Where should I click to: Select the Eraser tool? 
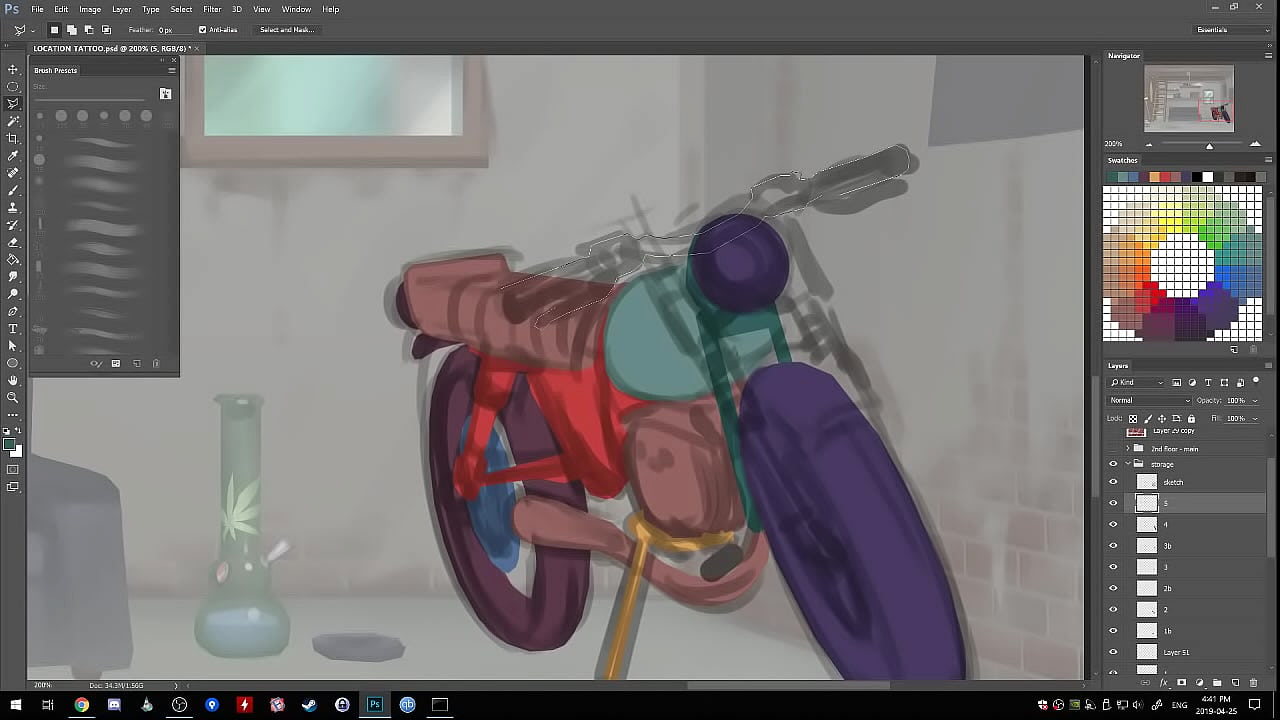13,242
